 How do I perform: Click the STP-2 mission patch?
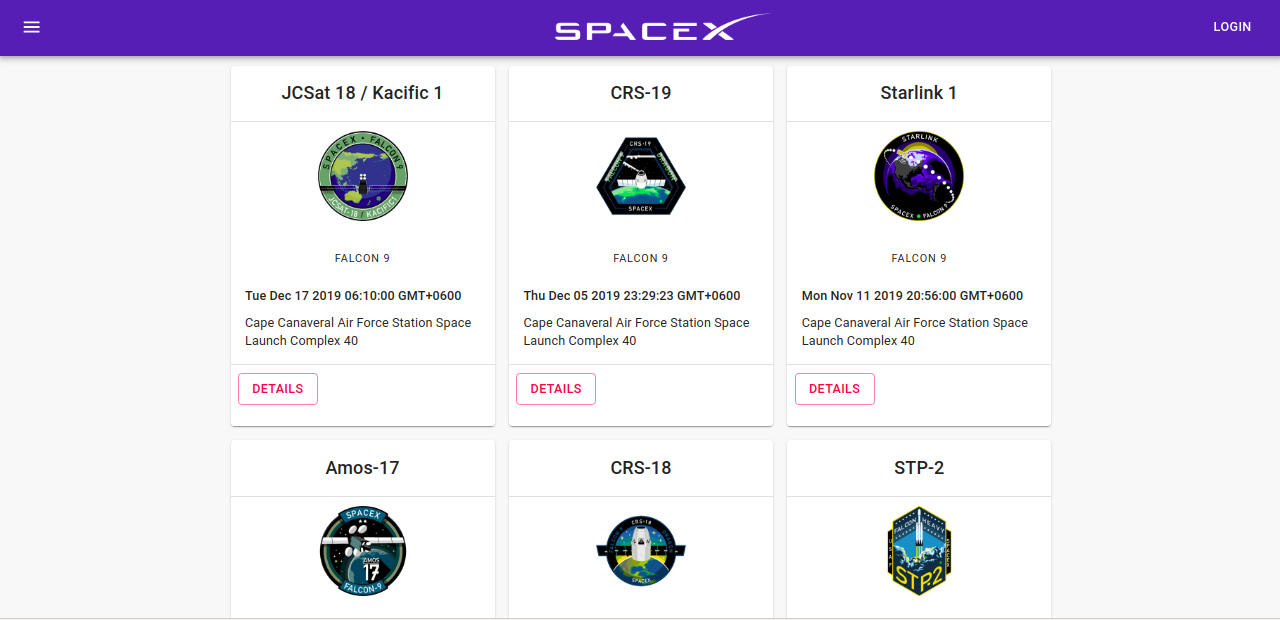[919, 551]
